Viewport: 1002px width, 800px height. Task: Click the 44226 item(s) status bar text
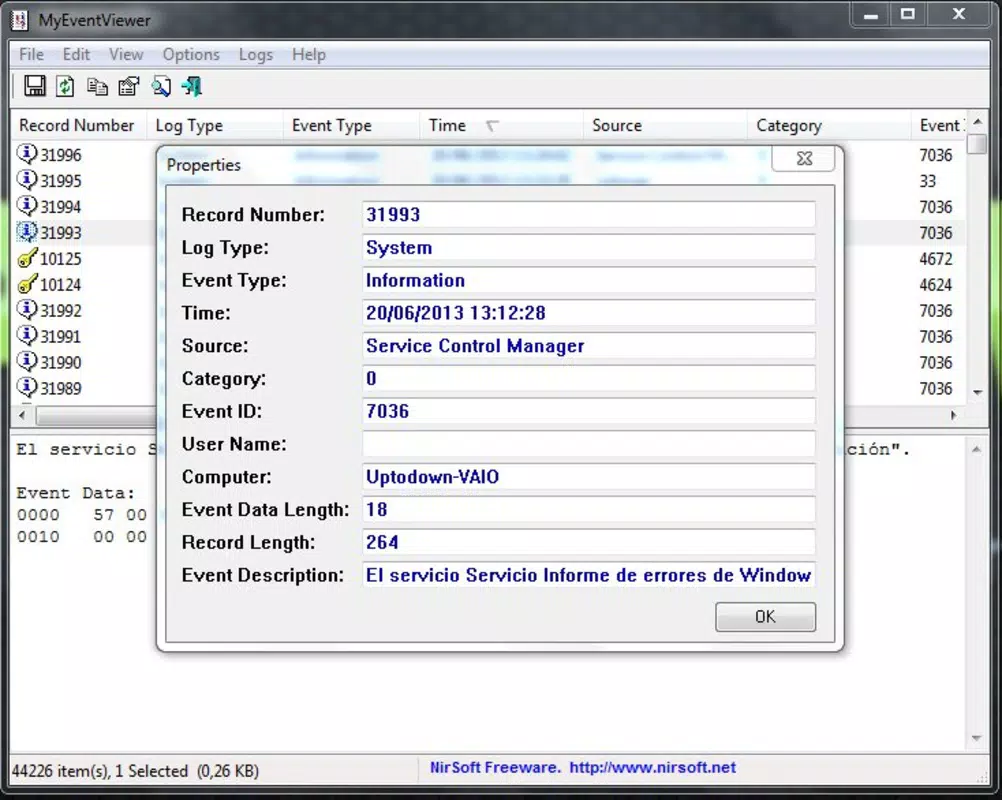135,771
